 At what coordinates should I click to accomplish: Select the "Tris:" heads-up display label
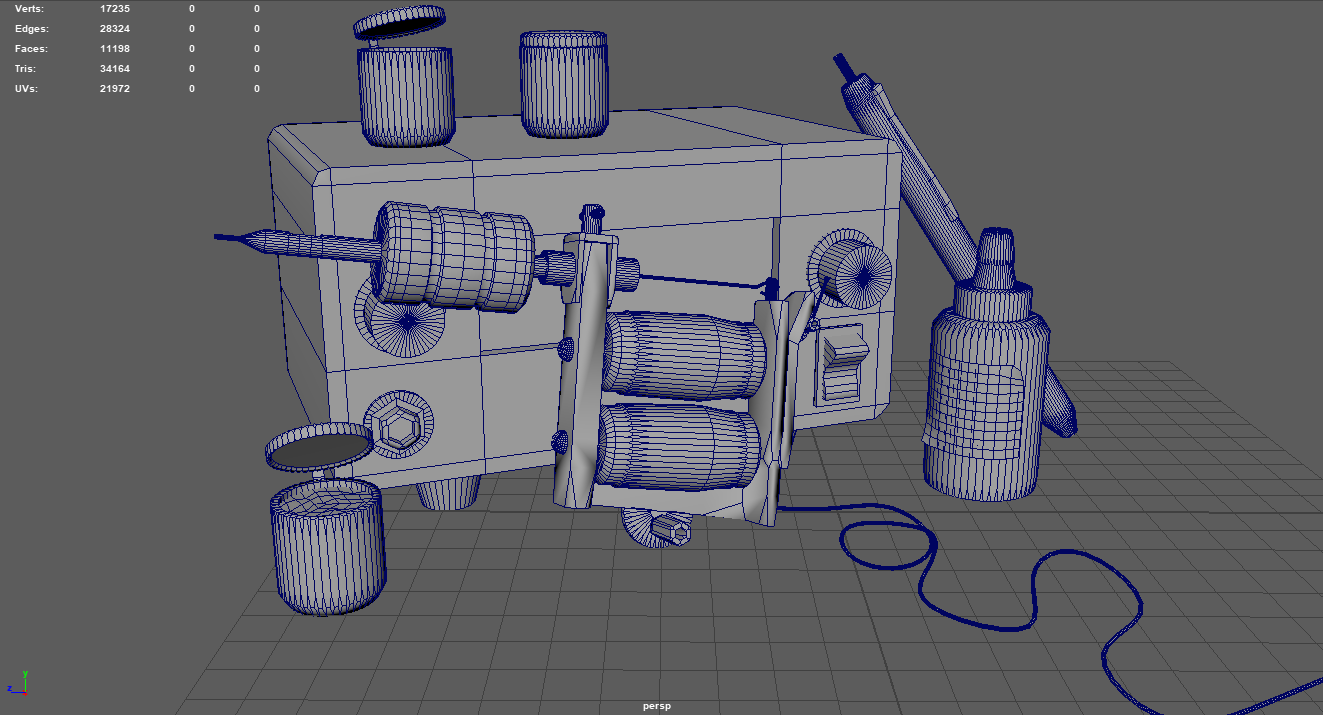pos(27,68)
